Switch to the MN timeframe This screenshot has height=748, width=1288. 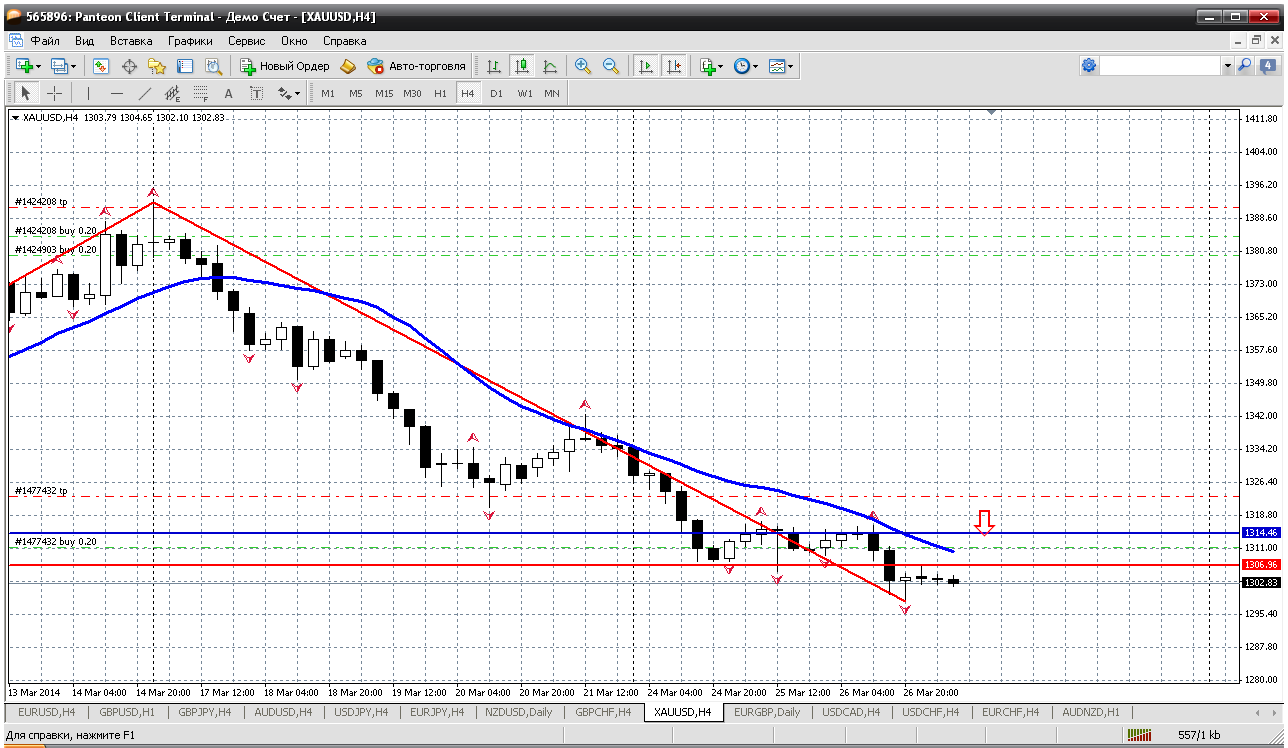pyautogui.click(x=552, y=93)
